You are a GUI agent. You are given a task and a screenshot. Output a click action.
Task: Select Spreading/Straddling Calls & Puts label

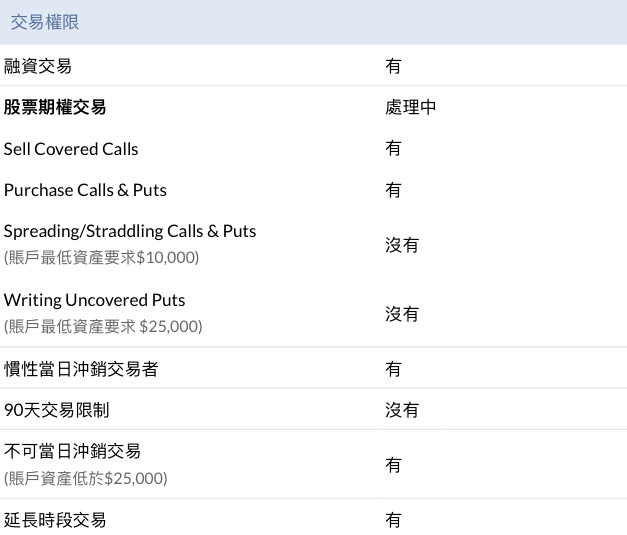(130, 232)
